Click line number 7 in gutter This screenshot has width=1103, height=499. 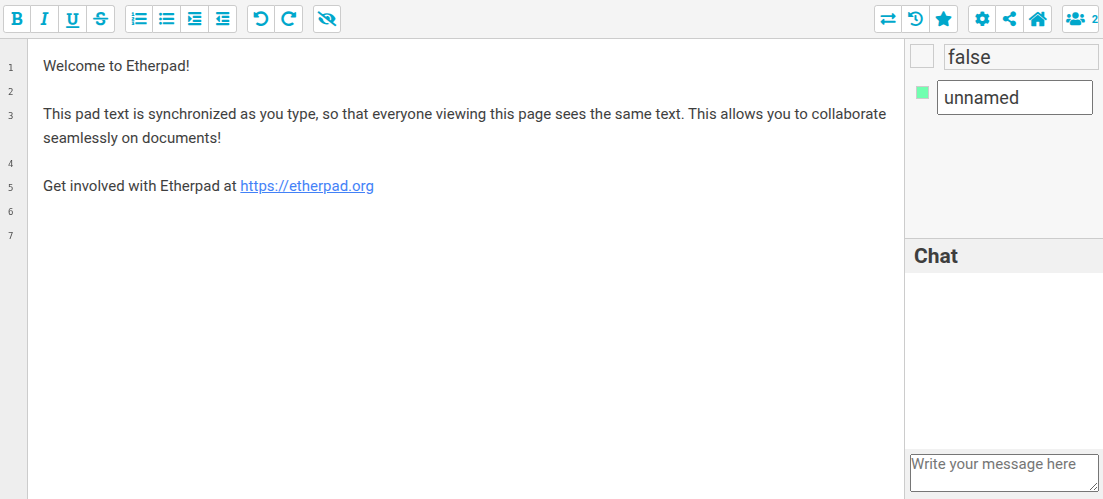(11, 236)
